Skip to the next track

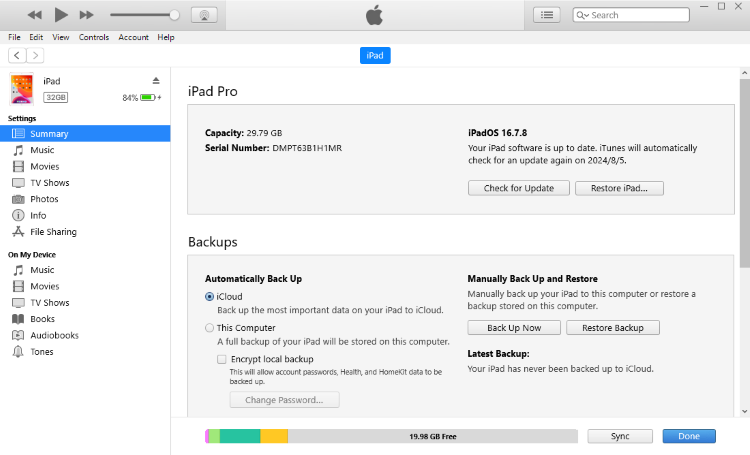pyautogui.click(x=86, y=15)
